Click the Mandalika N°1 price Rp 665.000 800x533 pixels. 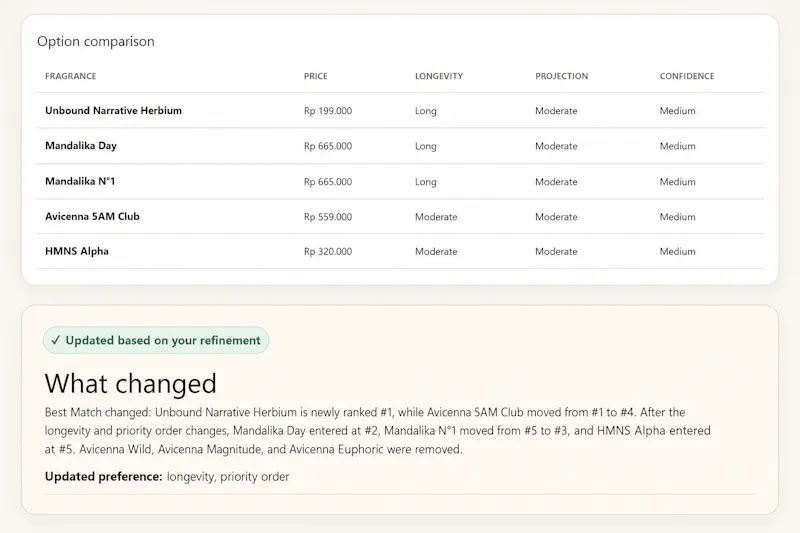pyautogui.click(x=328, y=182)
